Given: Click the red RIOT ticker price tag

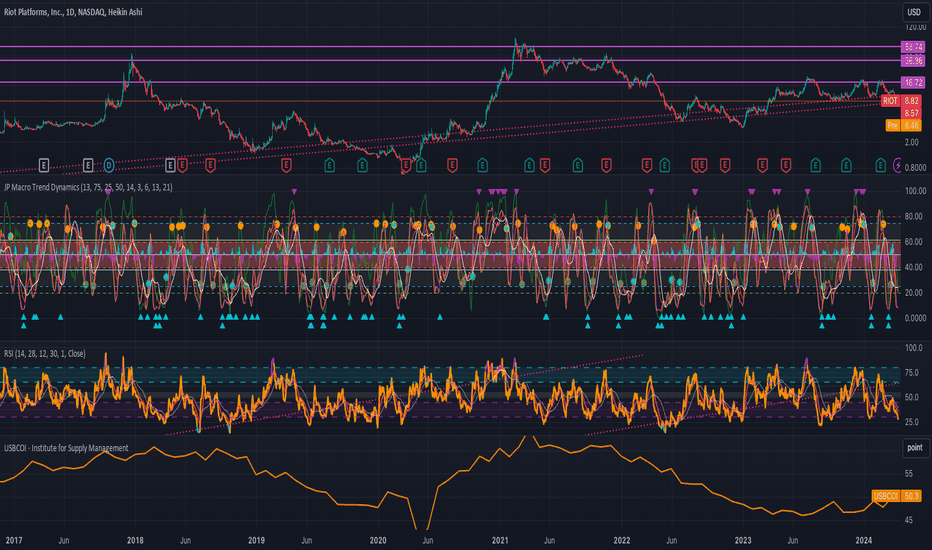Looking at the screenshot, I should 901,100.
